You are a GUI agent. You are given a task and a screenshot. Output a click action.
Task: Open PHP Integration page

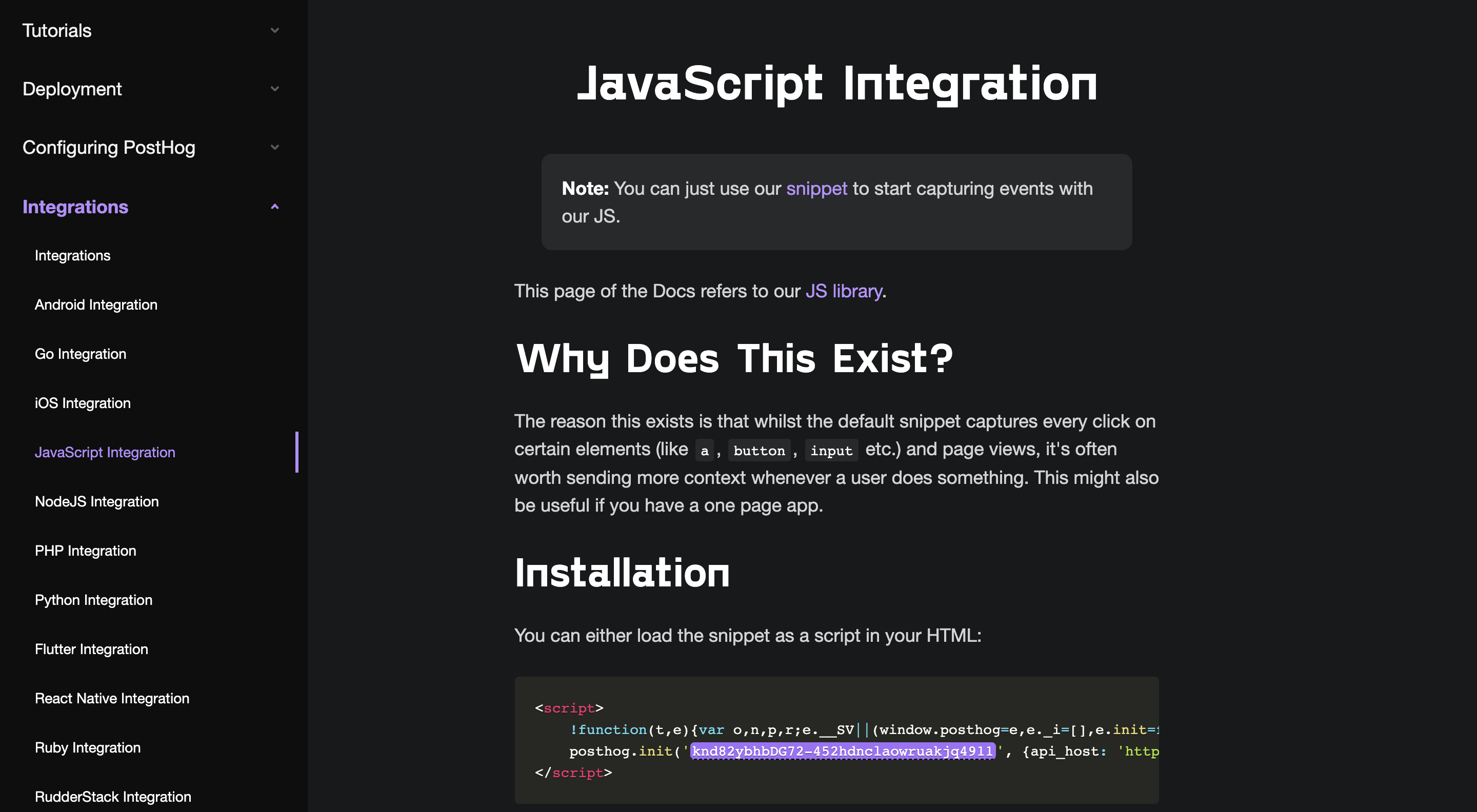pyautogui.click(x=86, y=551)
